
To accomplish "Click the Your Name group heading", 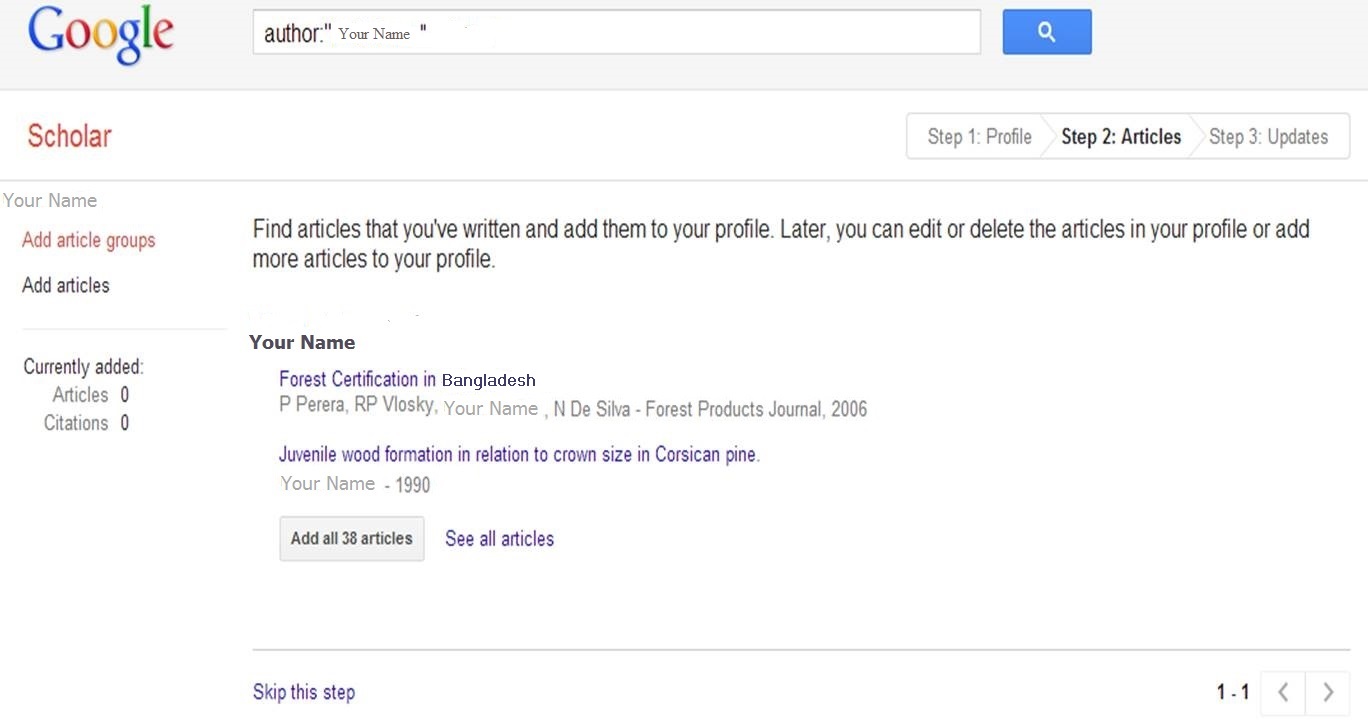I will (302, 342).
